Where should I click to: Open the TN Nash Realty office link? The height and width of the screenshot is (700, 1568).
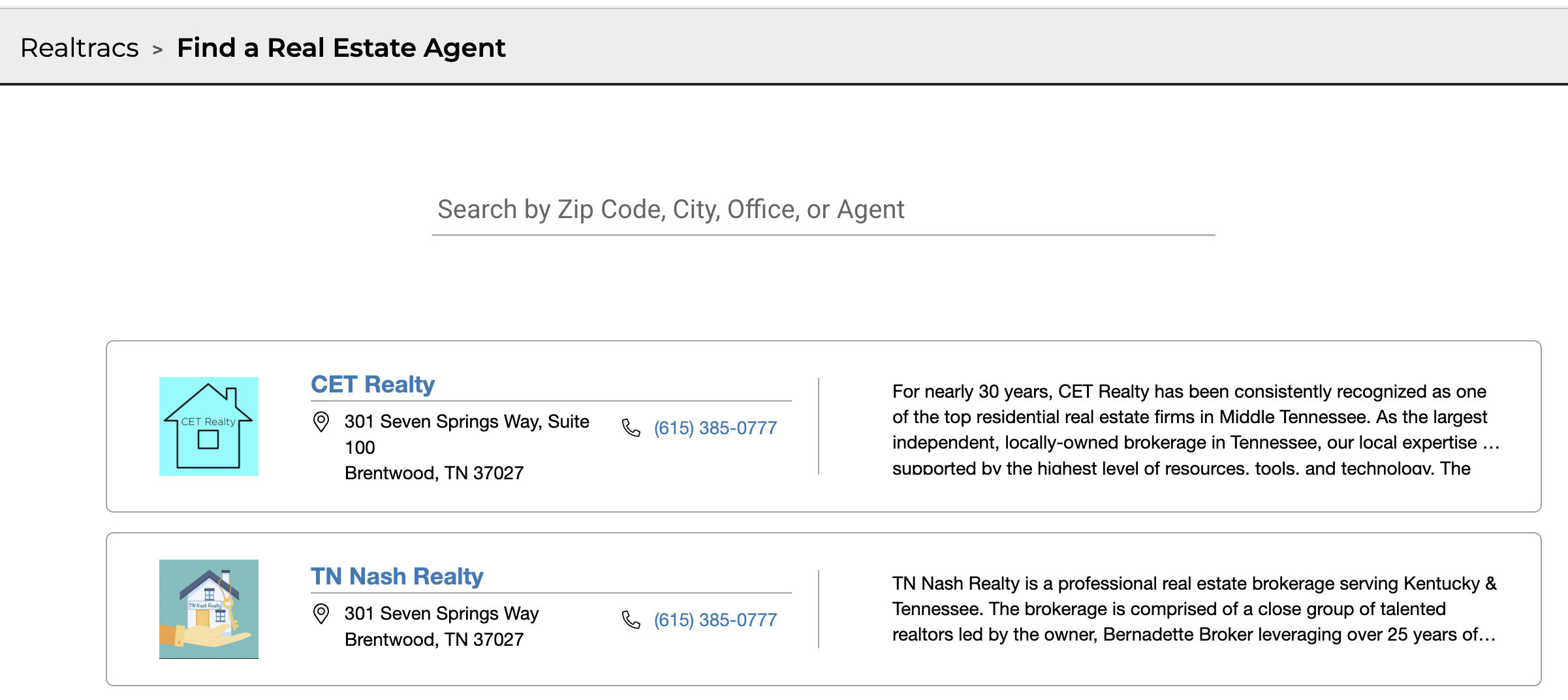point(397,576)
